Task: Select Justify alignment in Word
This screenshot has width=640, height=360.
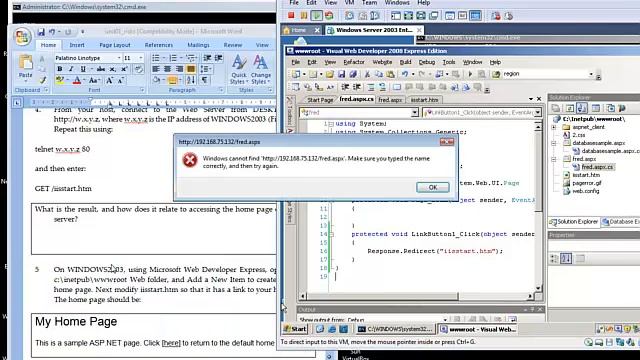Action: tap(191, 69)
